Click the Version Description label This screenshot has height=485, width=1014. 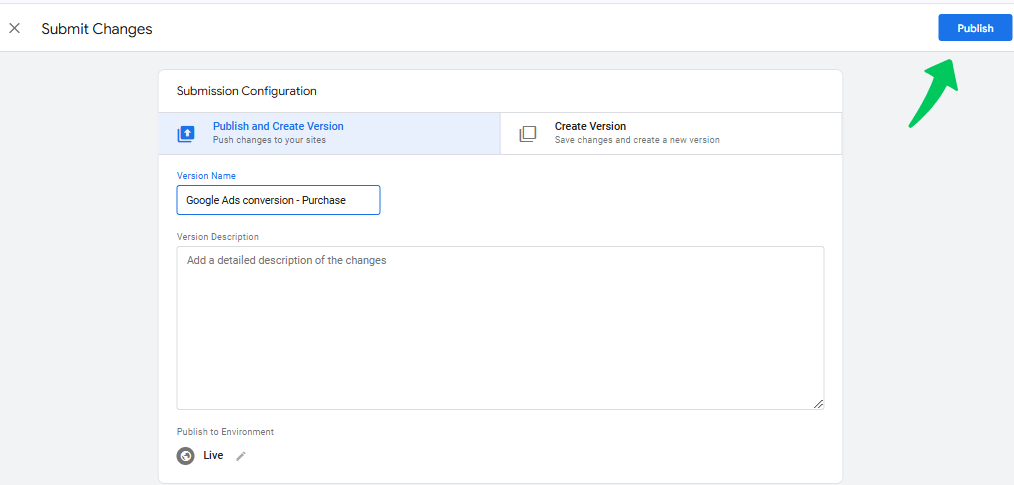coord(217,237)
